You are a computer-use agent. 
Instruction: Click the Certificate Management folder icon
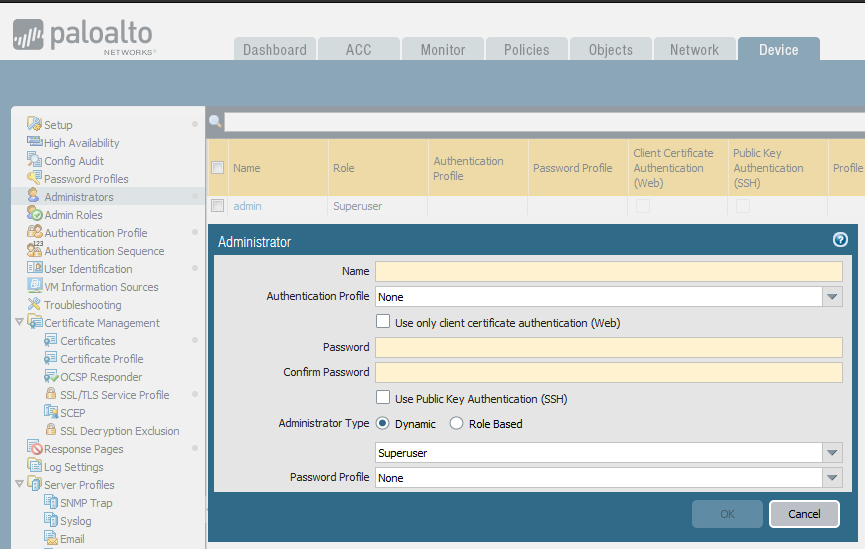tap(35, 322)
